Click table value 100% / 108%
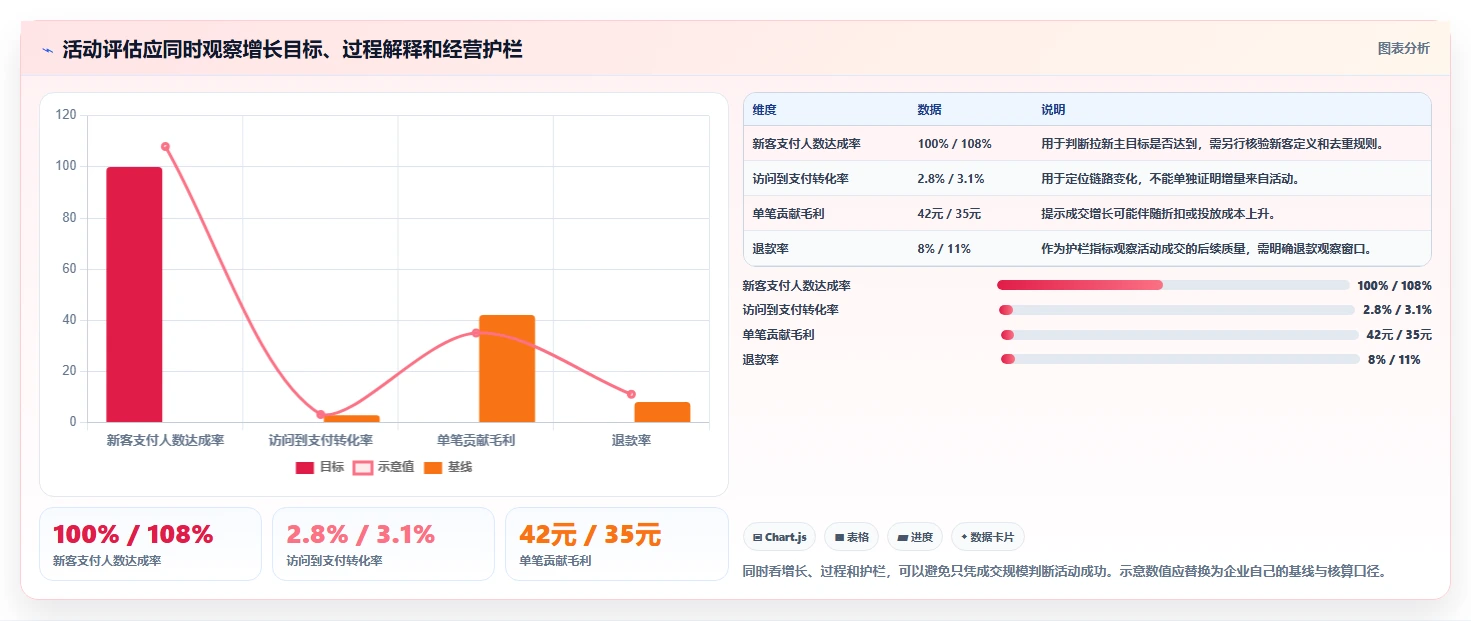The image size is (1471, 621). point(954,144)
